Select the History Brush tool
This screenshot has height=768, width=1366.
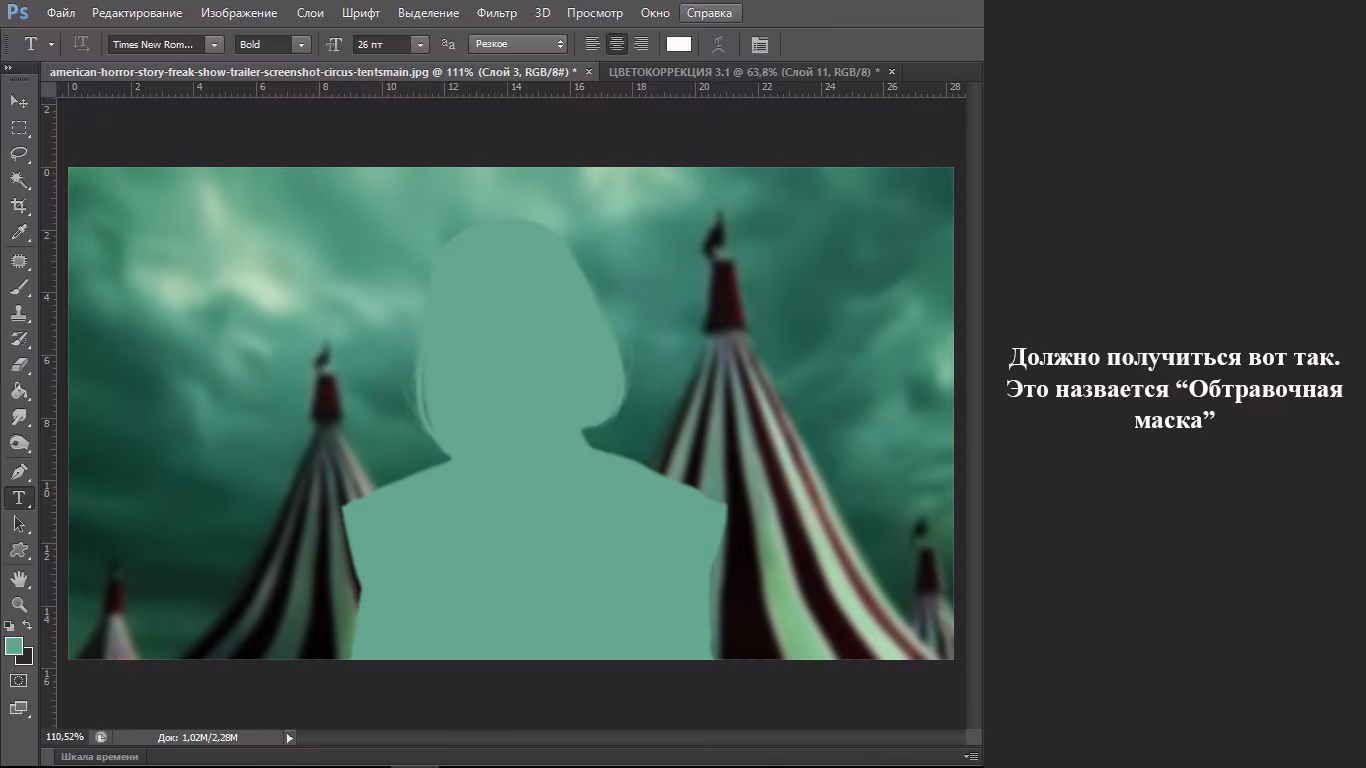(19, 339)
